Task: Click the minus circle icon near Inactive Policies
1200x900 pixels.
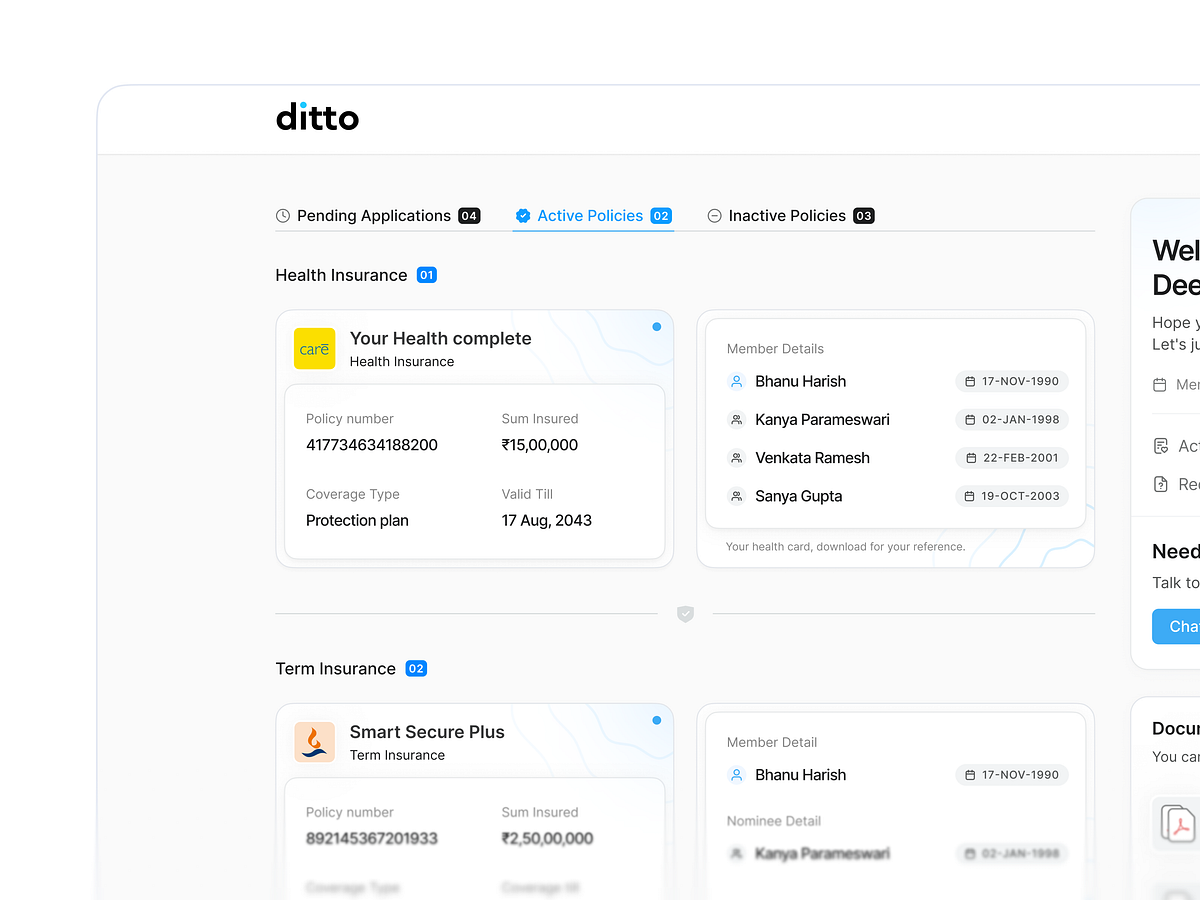Action: [x=714, y=215]
